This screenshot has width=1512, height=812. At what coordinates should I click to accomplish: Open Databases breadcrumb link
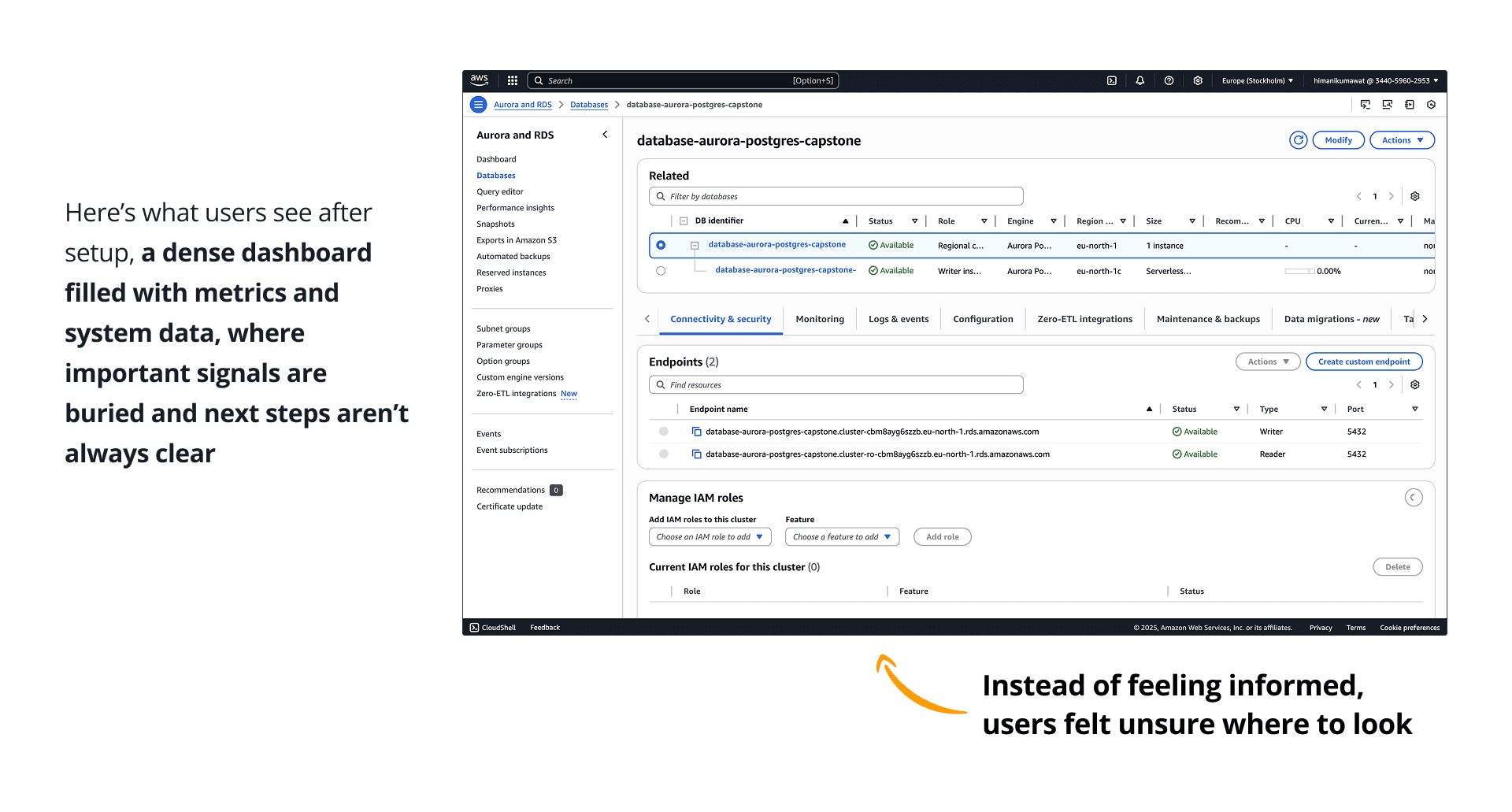click(x=589, y=105)
